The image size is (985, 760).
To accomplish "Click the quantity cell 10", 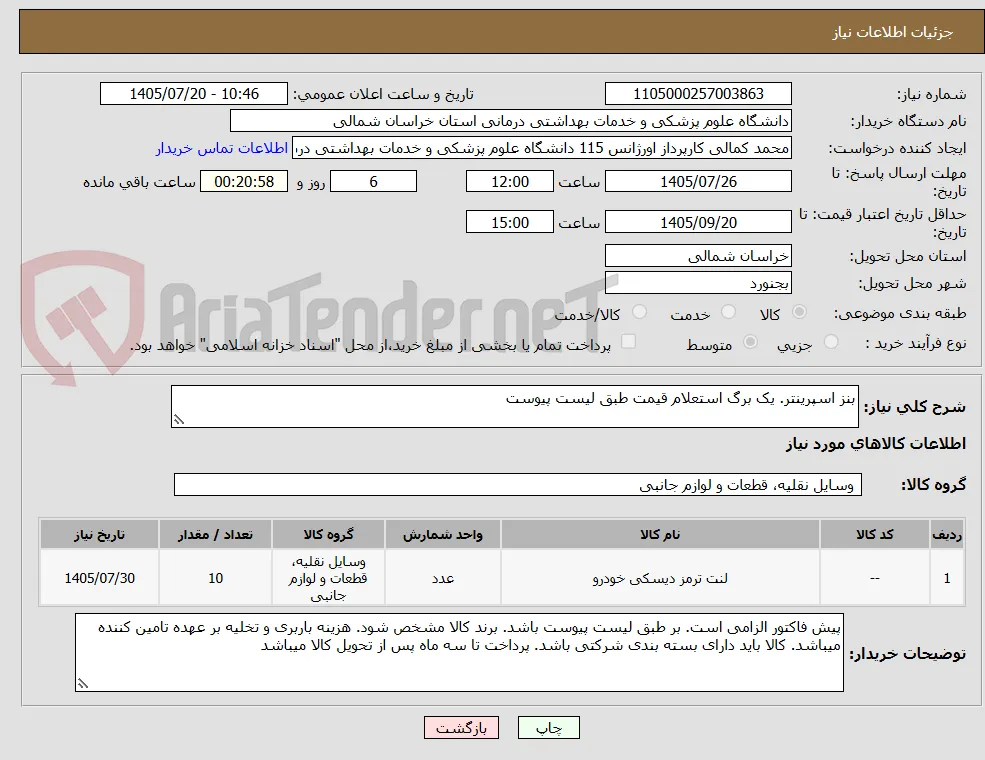I will pos(215,578).
